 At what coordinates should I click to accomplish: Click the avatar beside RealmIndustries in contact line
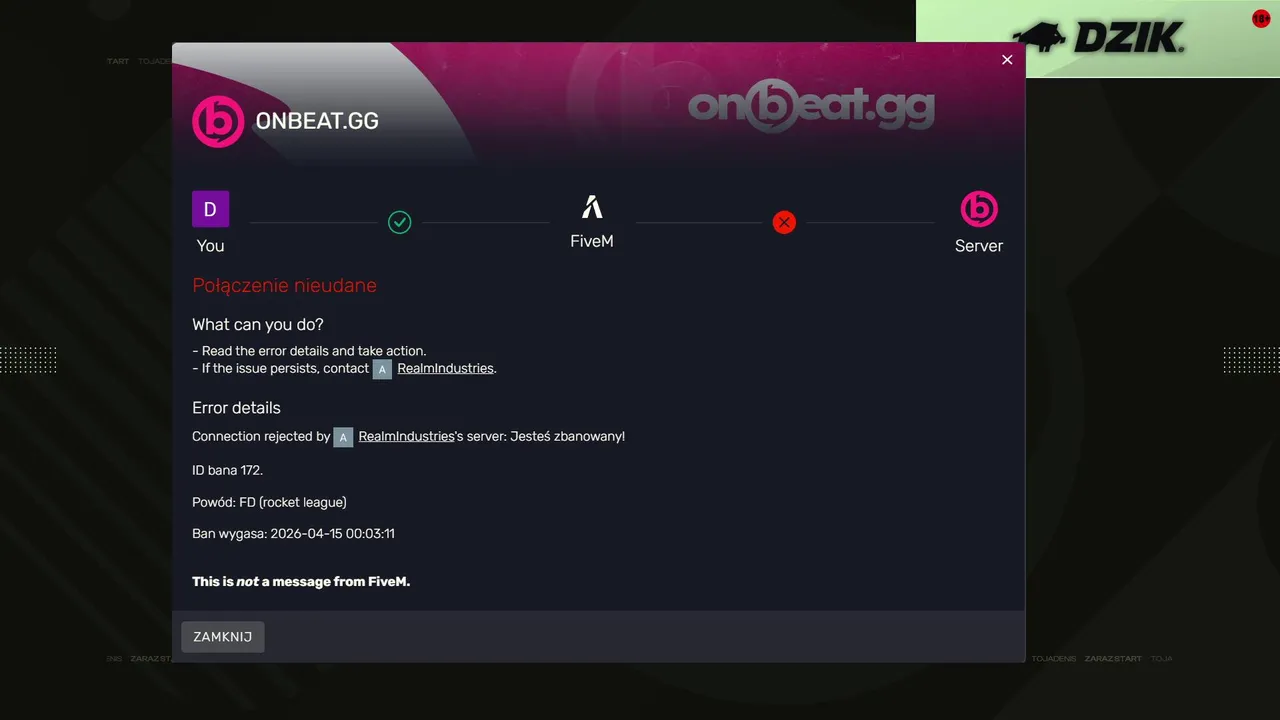point(382,369)
